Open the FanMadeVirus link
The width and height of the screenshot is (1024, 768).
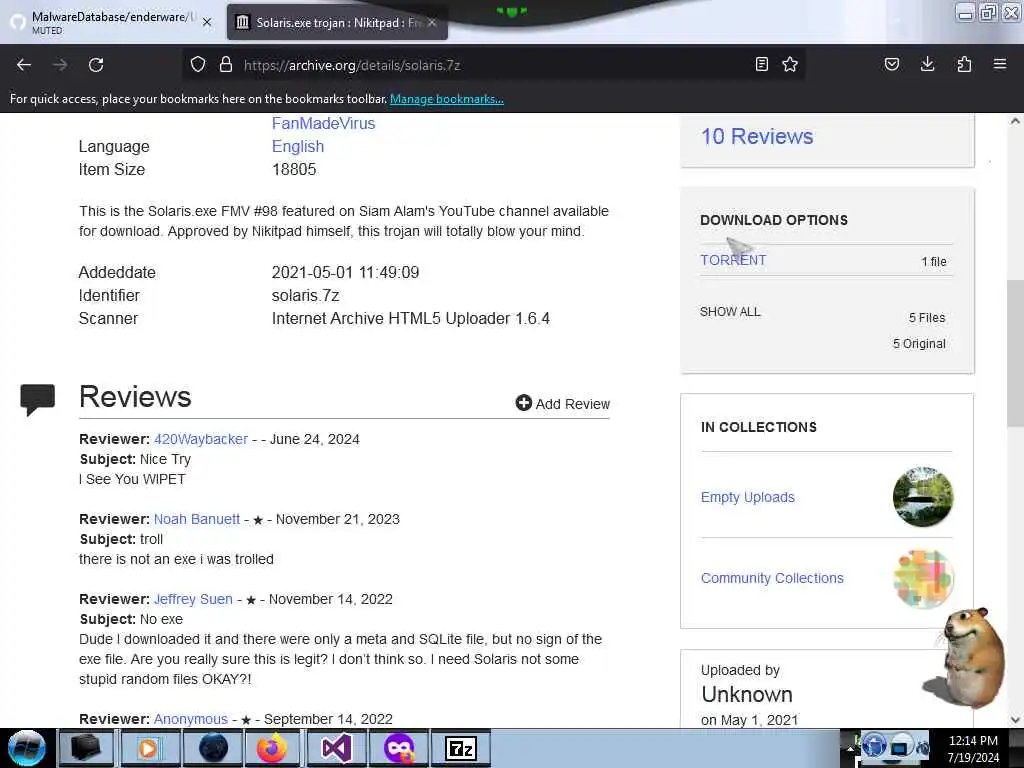[x=323, y=123]
